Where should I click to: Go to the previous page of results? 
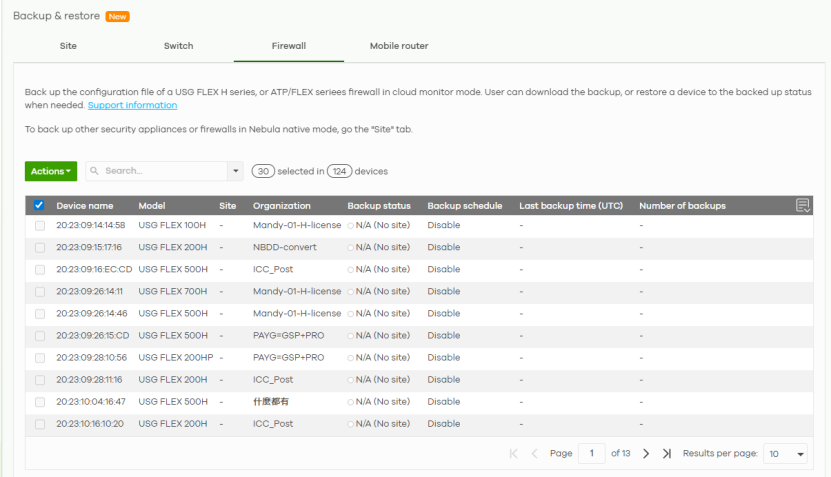pyautogui.click(x=534, y=454)
